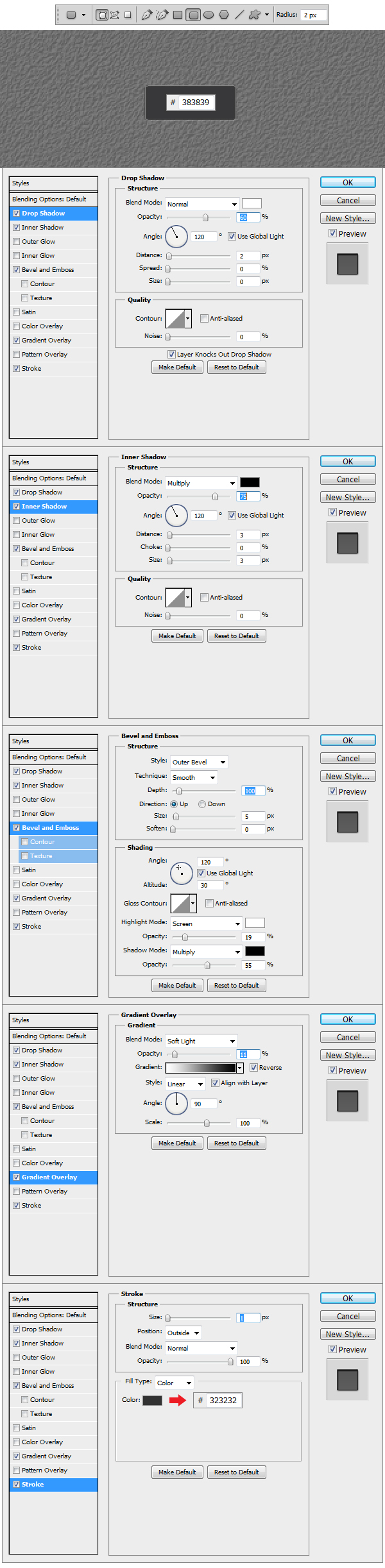Select the Line shape tool

239,15
